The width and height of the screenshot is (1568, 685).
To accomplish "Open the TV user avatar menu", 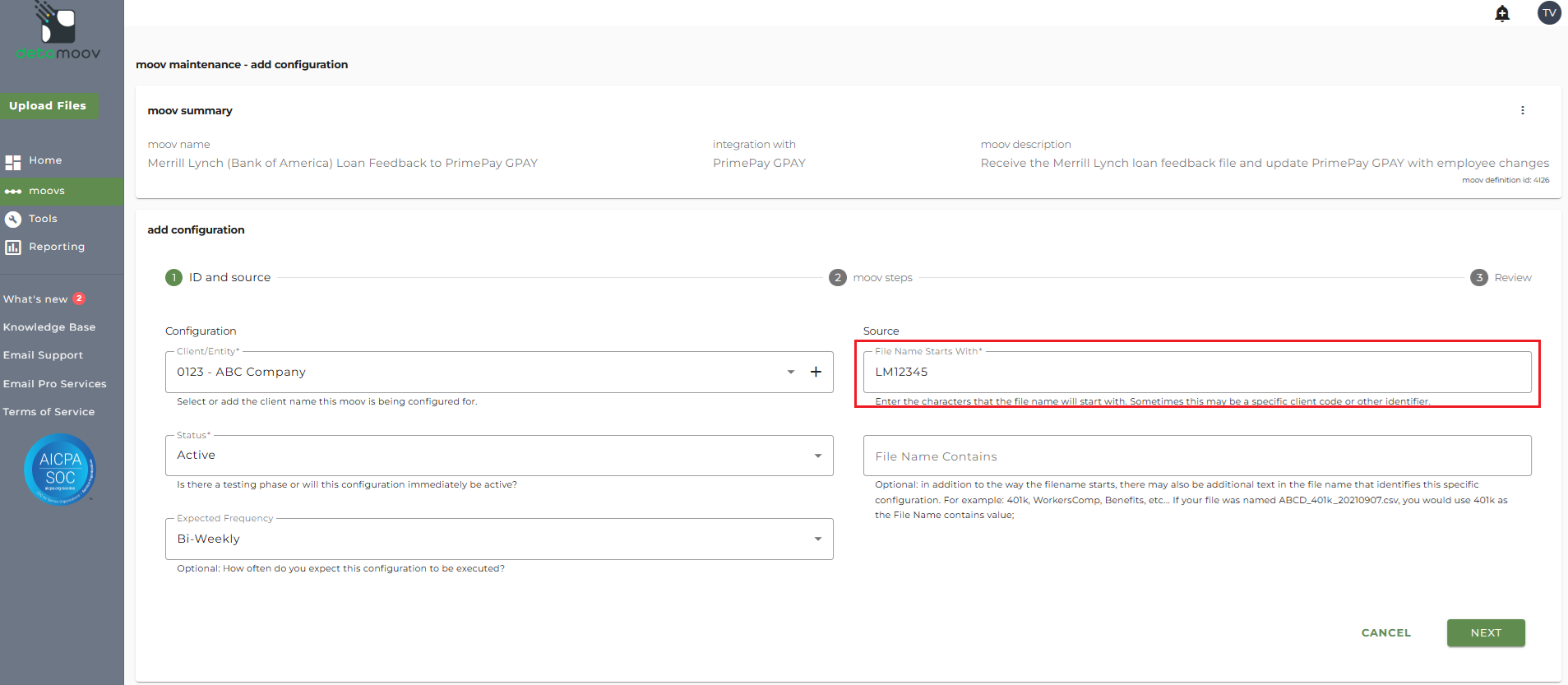I will (1549, 13).
